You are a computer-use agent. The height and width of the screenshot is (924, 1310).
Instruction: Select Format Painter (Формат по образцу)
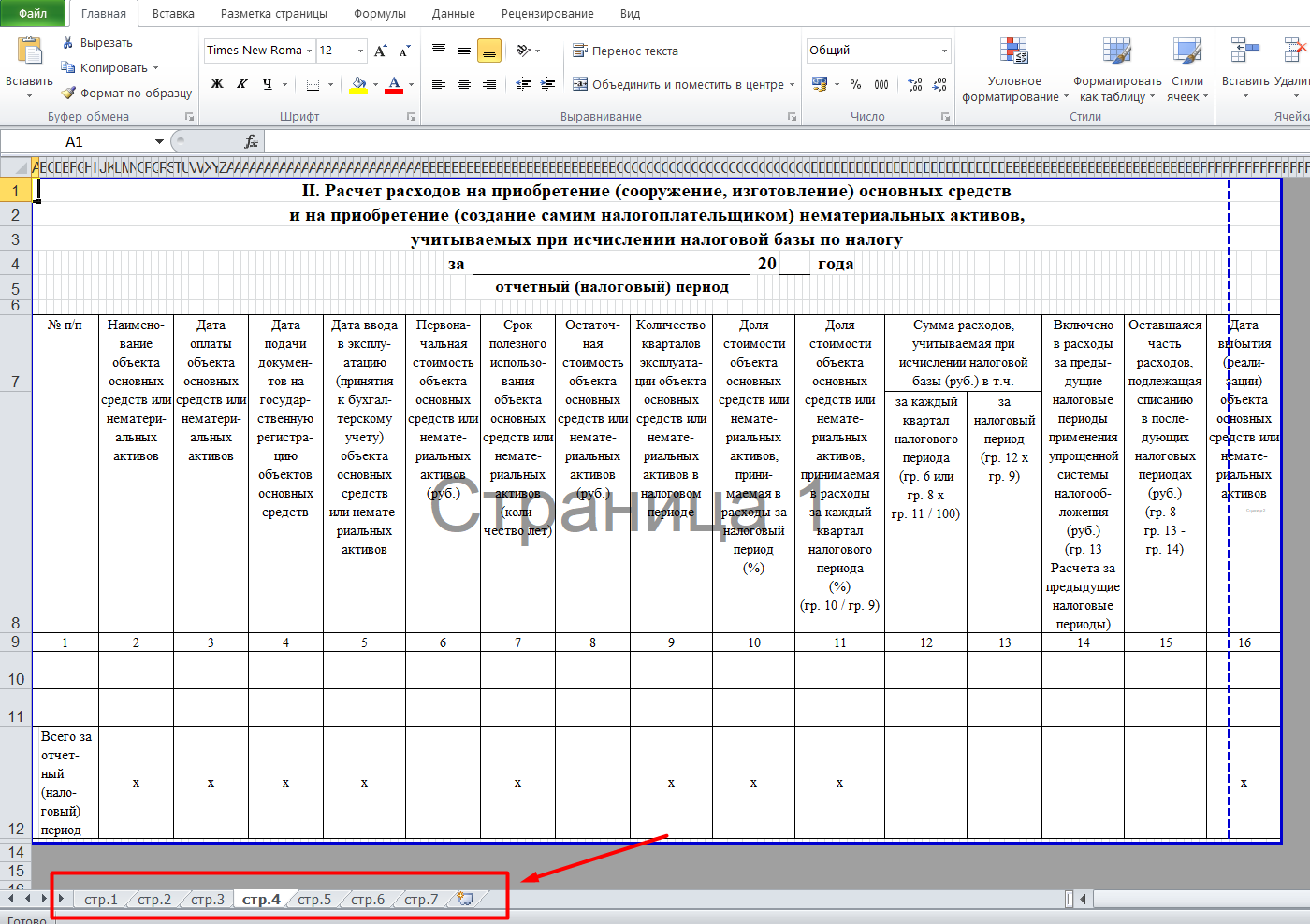[x=126, y=93]
